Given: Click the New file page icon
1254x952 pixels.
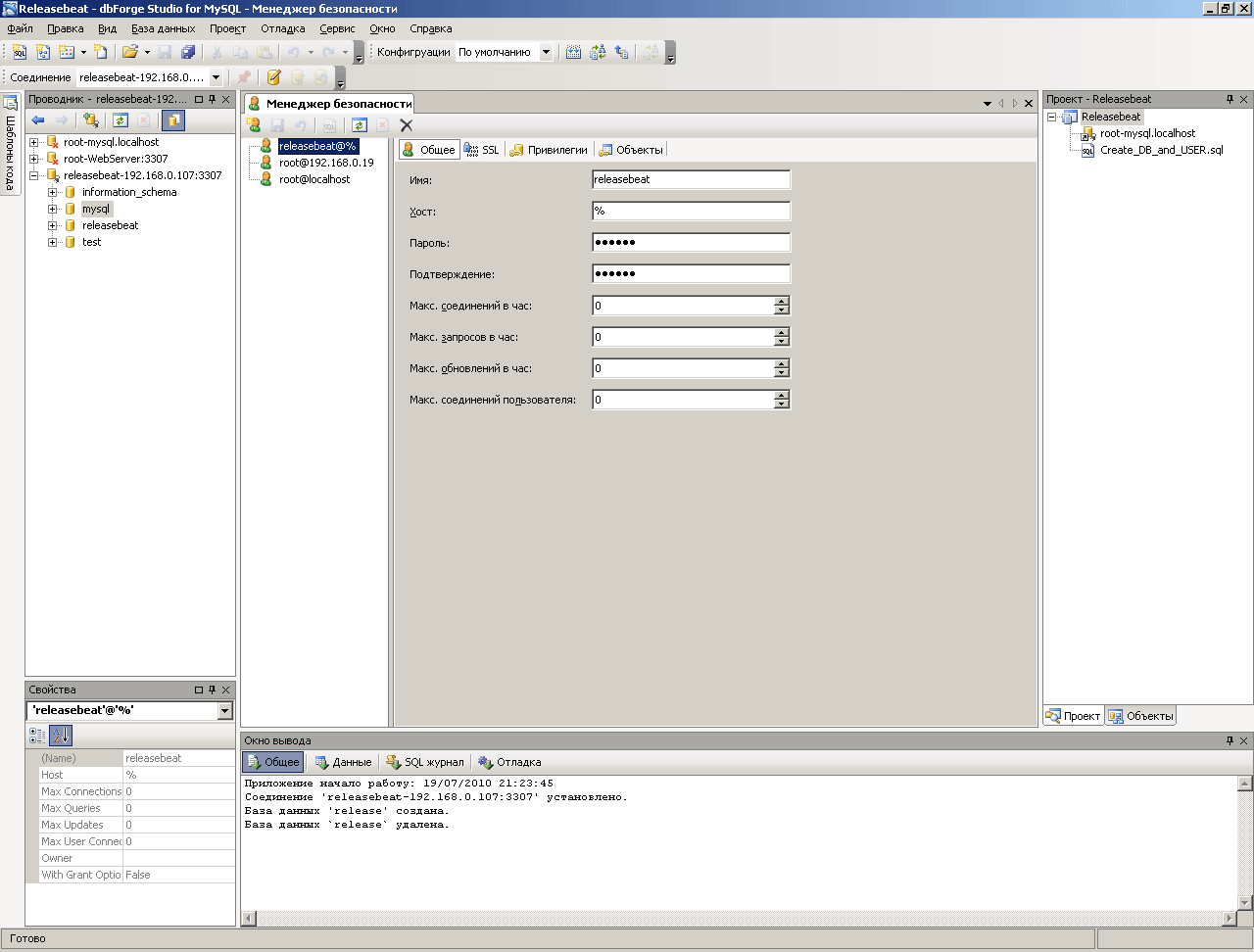Looking at the screenshot, I should [101, 52].
